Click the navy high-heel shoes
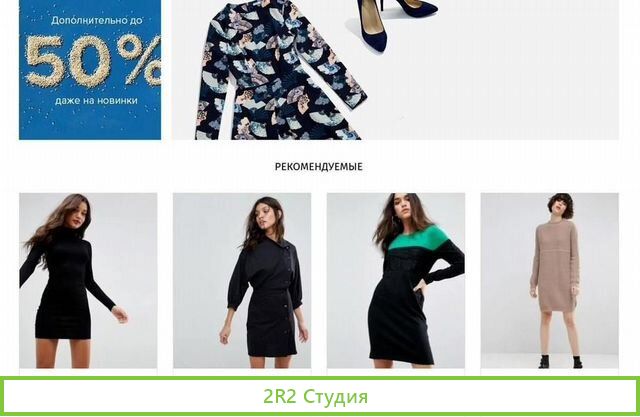 point(396,24)
